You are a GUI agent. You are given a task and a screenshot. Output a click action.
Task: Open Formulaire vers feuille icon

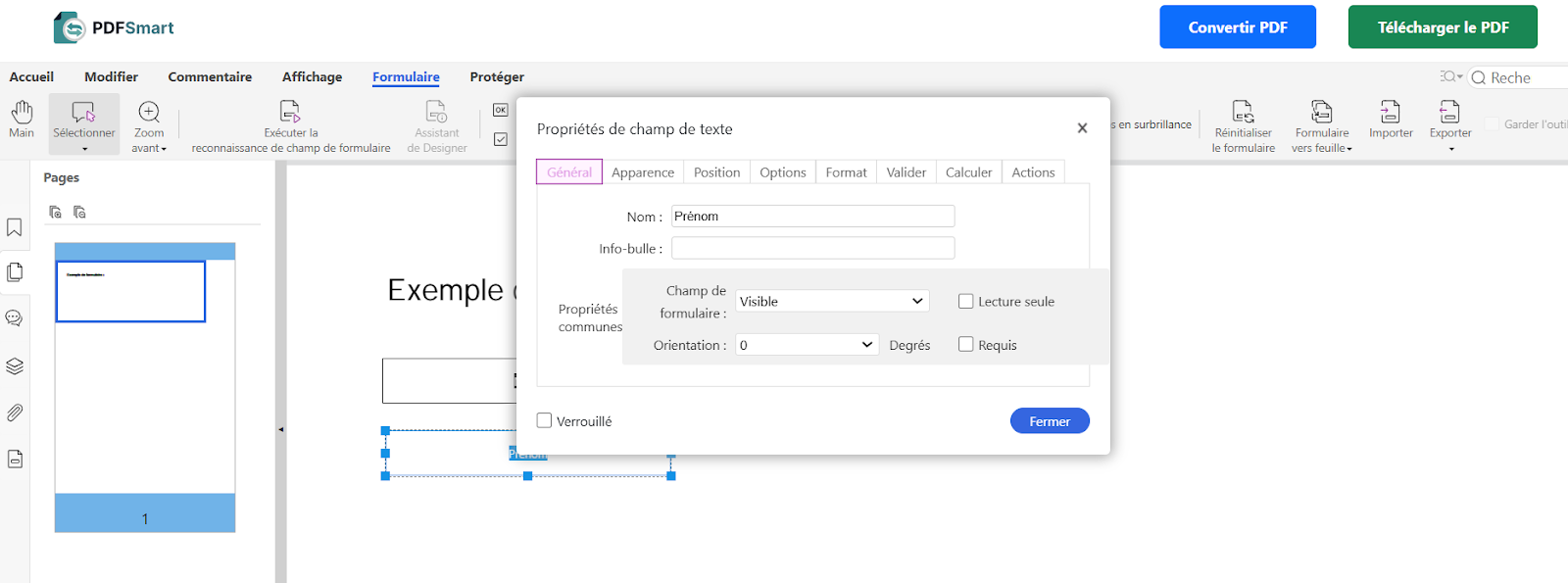point(1321,112)
